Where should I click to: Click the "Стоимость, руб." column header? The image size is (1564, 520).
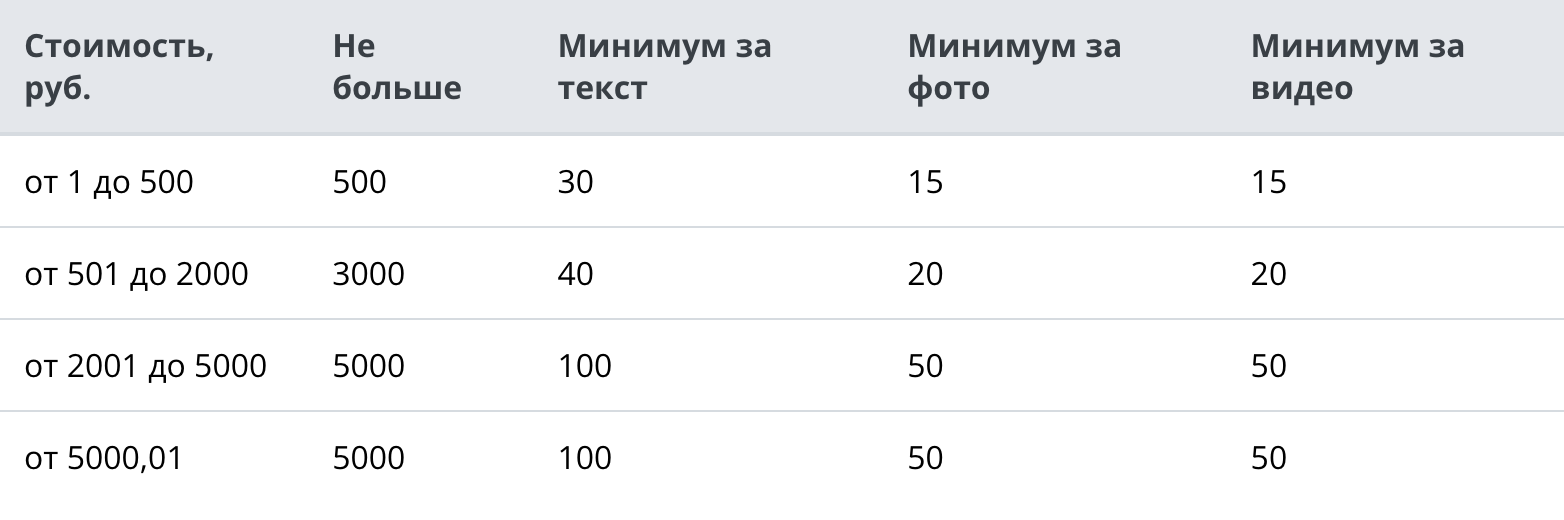tap(119, 67)
